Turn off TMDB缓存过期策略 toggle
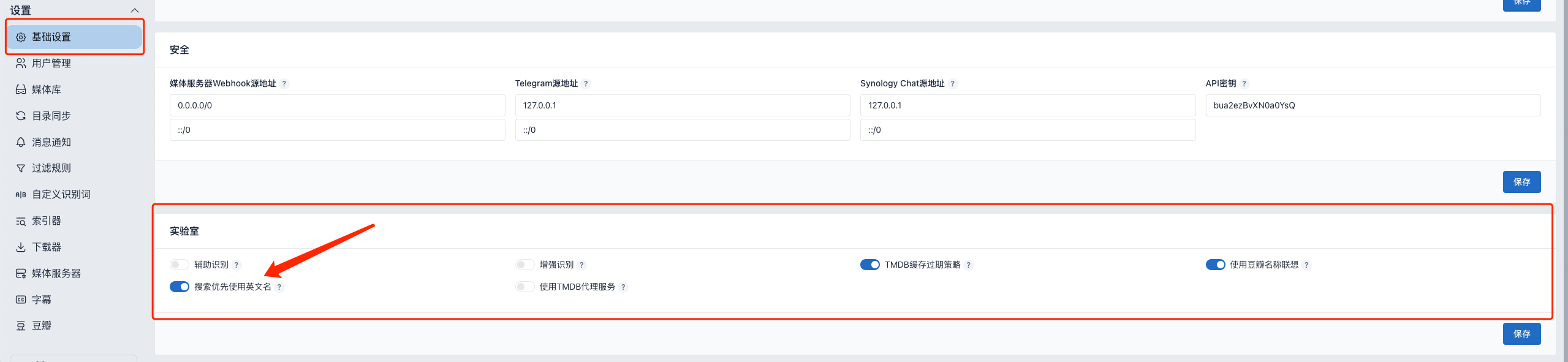Screen dimensions: 1568x362 click(x=869, y=265)
